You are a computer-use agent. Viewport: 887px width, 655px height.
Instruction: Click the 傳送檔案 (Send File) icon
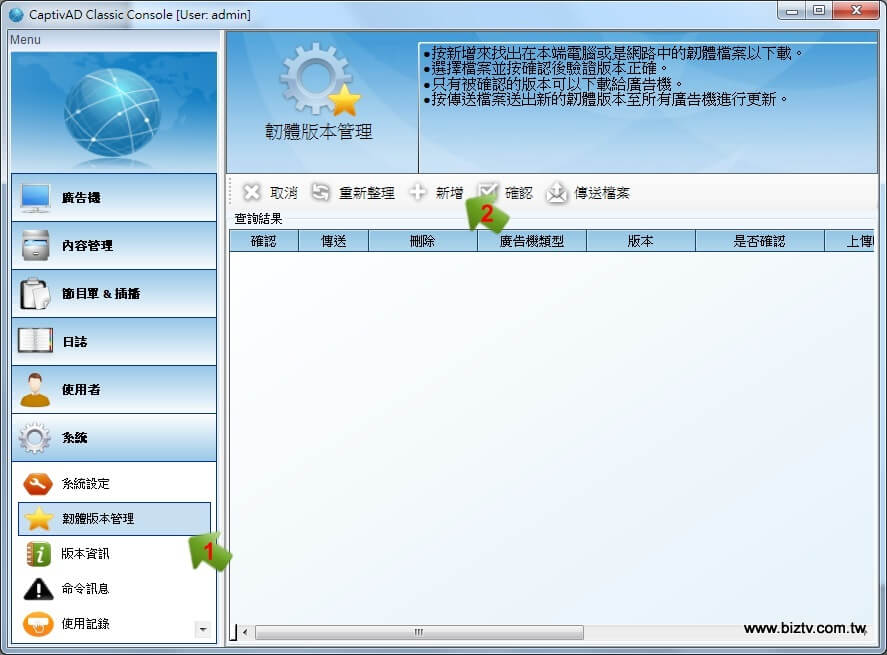[x=557, y=193]
